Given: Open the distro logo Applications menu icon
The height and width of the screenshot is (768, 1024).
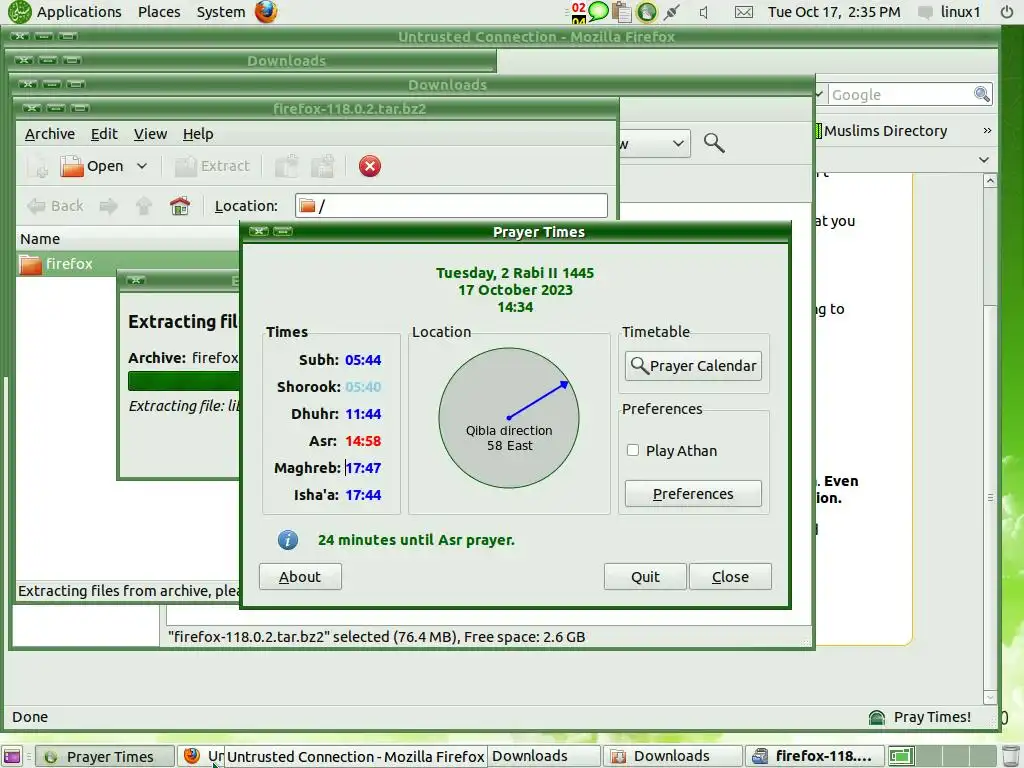Looking at the screenshot, I should tap(20, 12).
